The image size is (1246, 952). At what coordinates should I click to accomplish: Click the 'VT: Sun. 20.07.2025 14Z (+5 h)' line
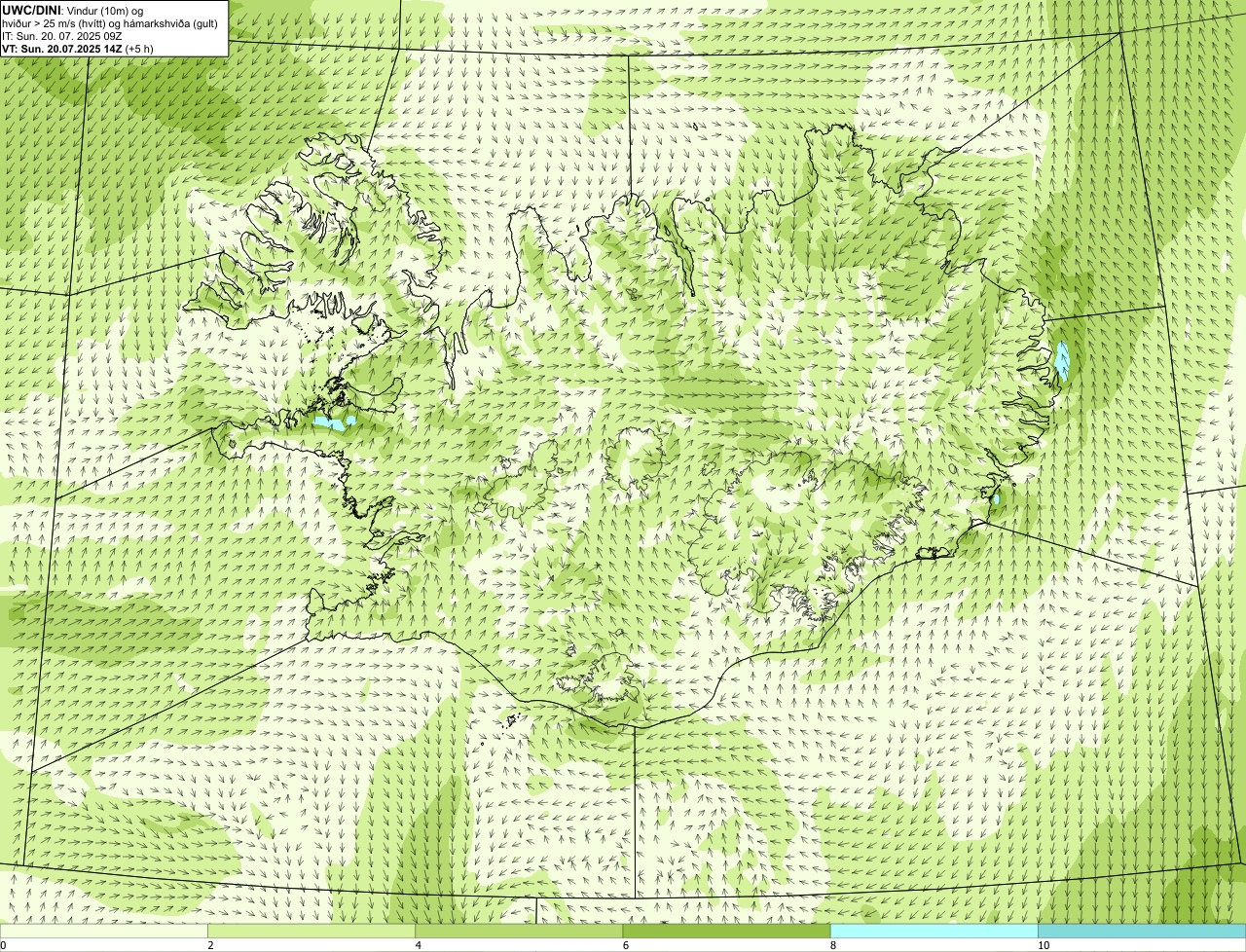(77, 49)
